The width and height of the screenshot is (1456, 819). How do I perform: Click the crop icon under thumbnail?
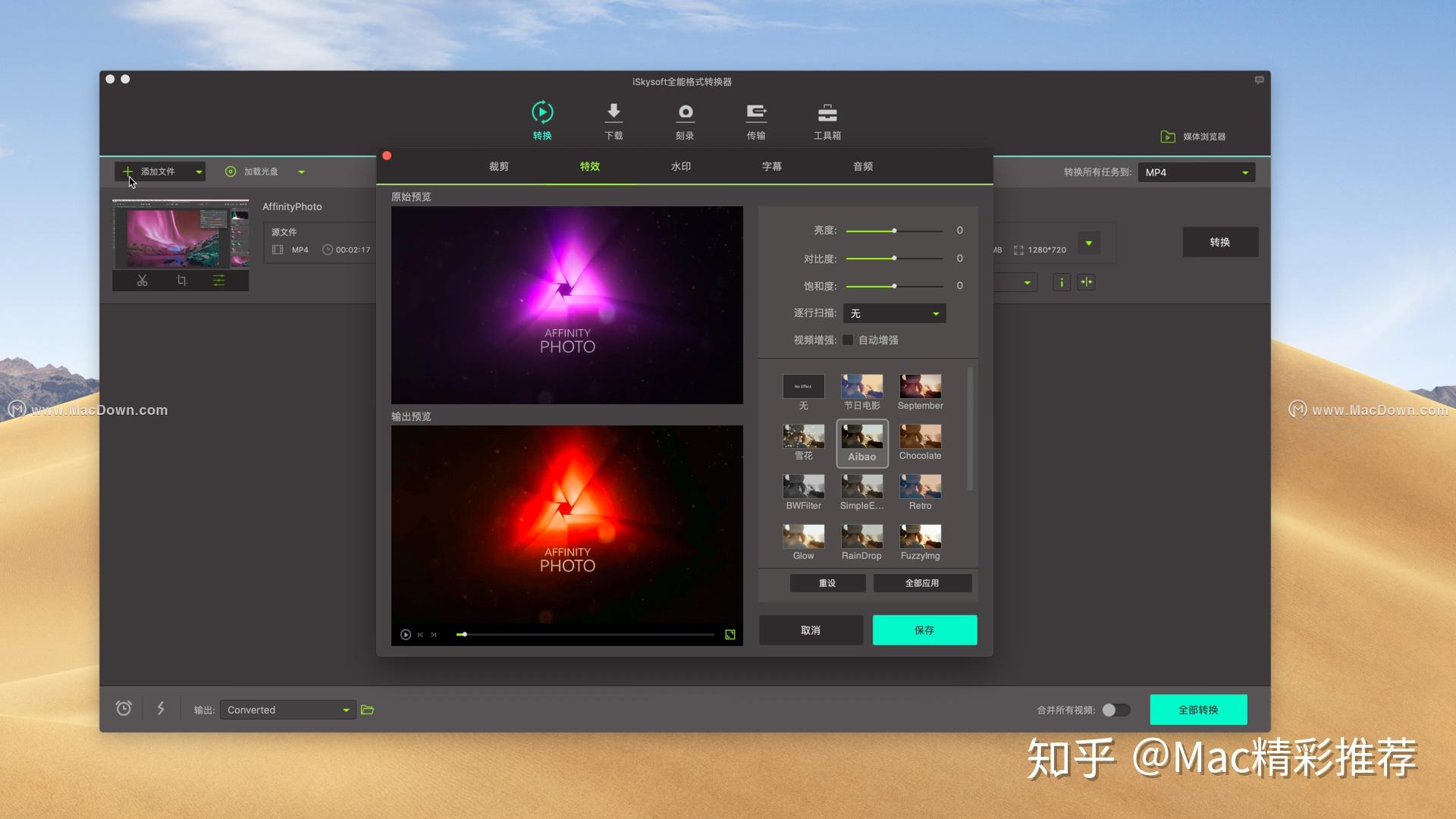181,281
